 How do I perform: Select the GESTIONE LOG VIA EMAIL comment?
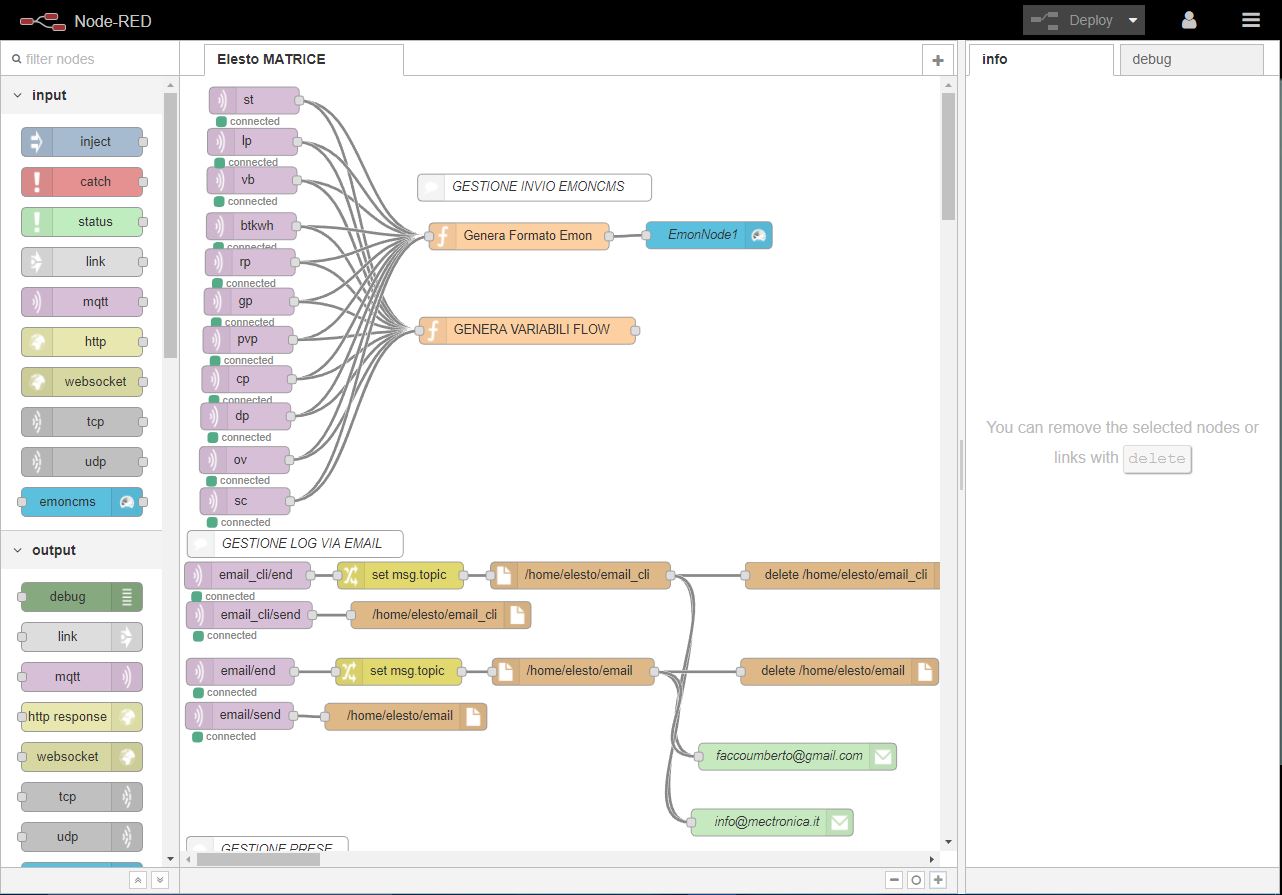pyautogui.click(x=295, y=544)
